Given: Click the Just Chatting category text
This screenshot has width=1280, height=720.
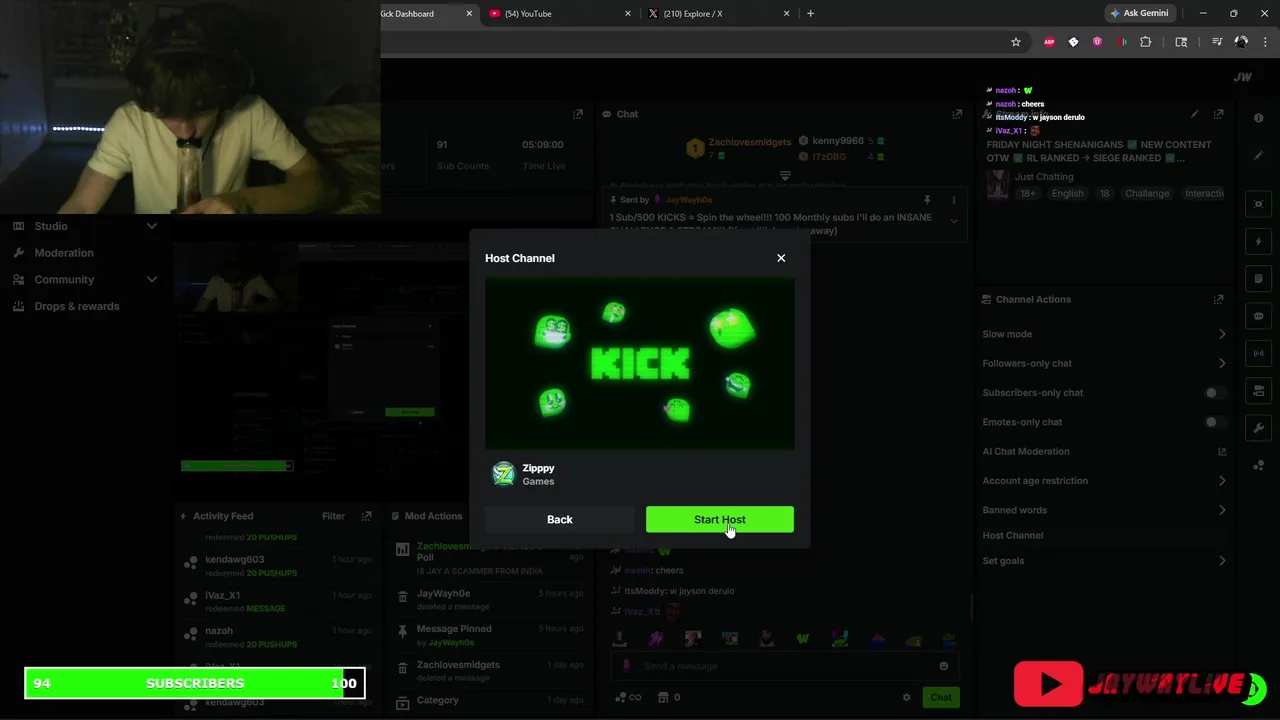Looking at the screenshot, I should click(x=1044, y=177).
